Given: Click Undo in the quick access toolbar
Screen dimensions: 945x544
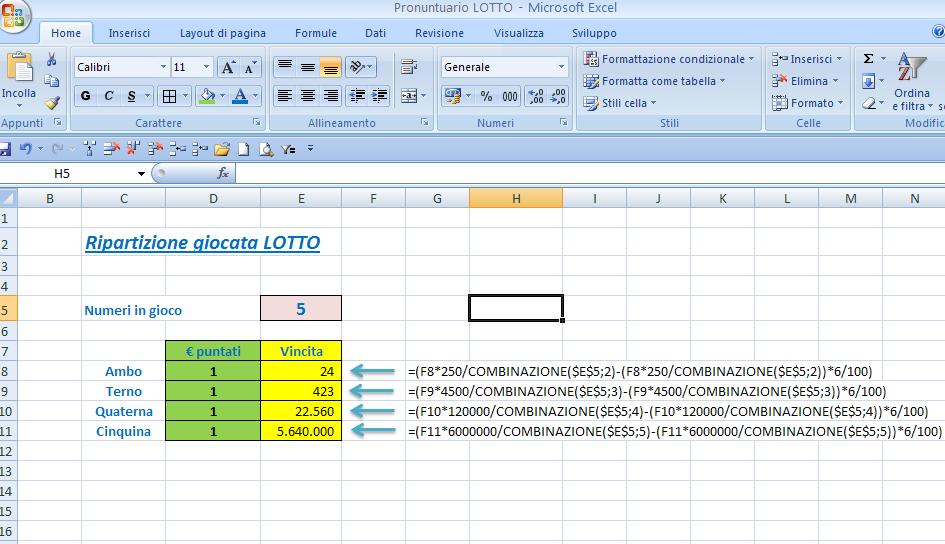Looking at the screenshot, I should pos(26,148).
